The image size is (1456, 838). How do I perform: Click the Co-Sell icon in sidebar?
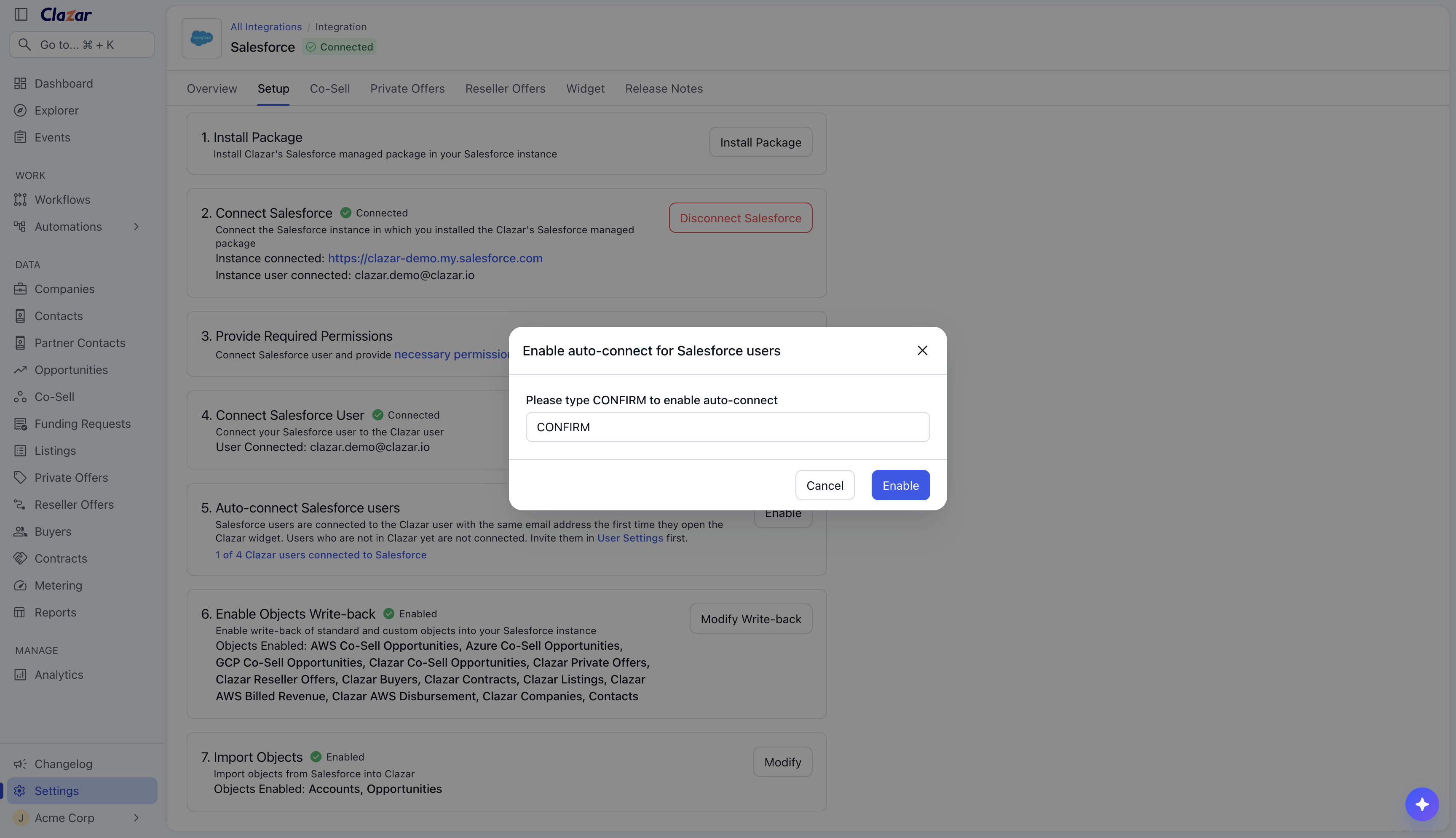tap(20, 397)
